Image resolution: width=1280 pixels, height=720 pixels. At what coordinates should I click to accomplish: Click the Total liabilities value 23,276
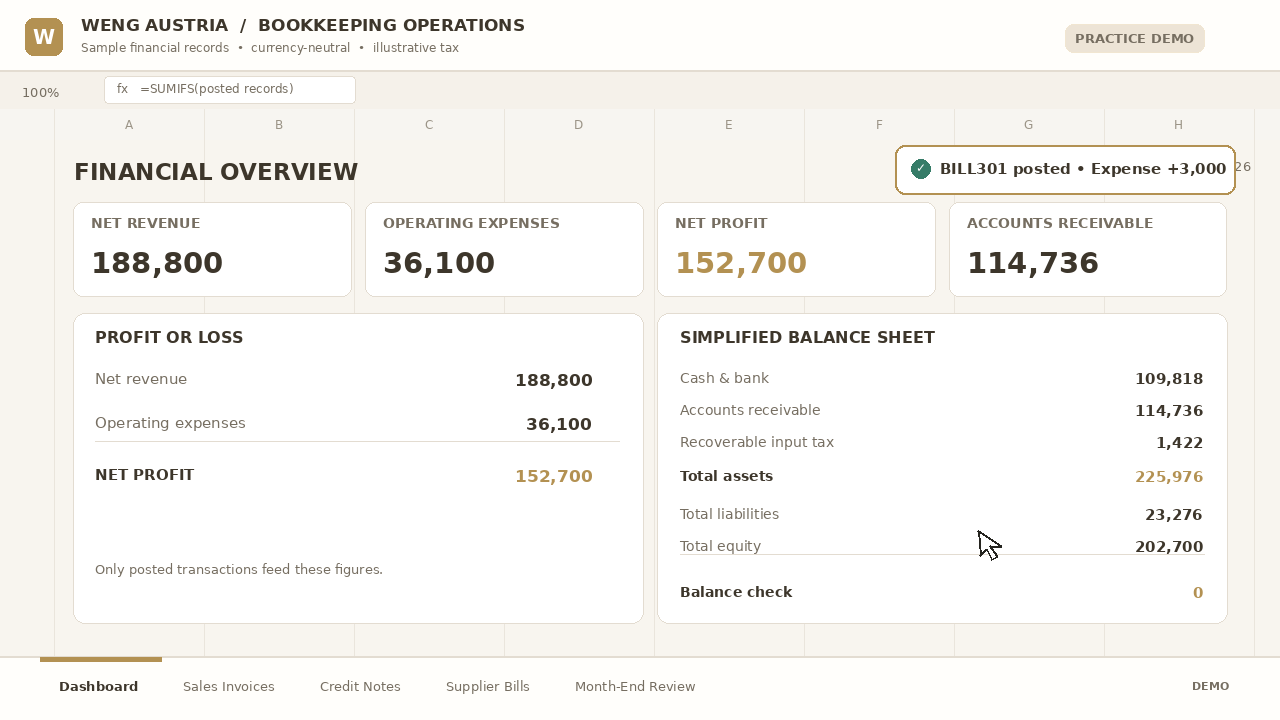(x=1174, y=515)
